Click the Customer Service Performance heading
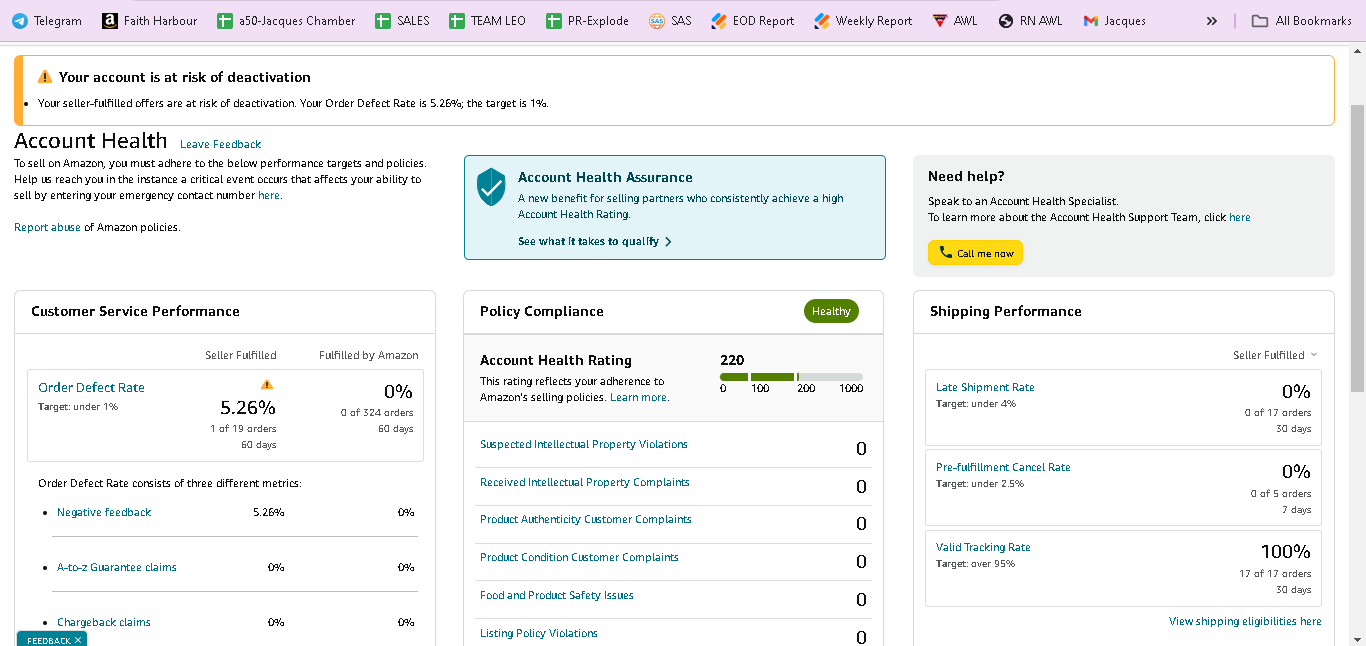 pos(135,311)
